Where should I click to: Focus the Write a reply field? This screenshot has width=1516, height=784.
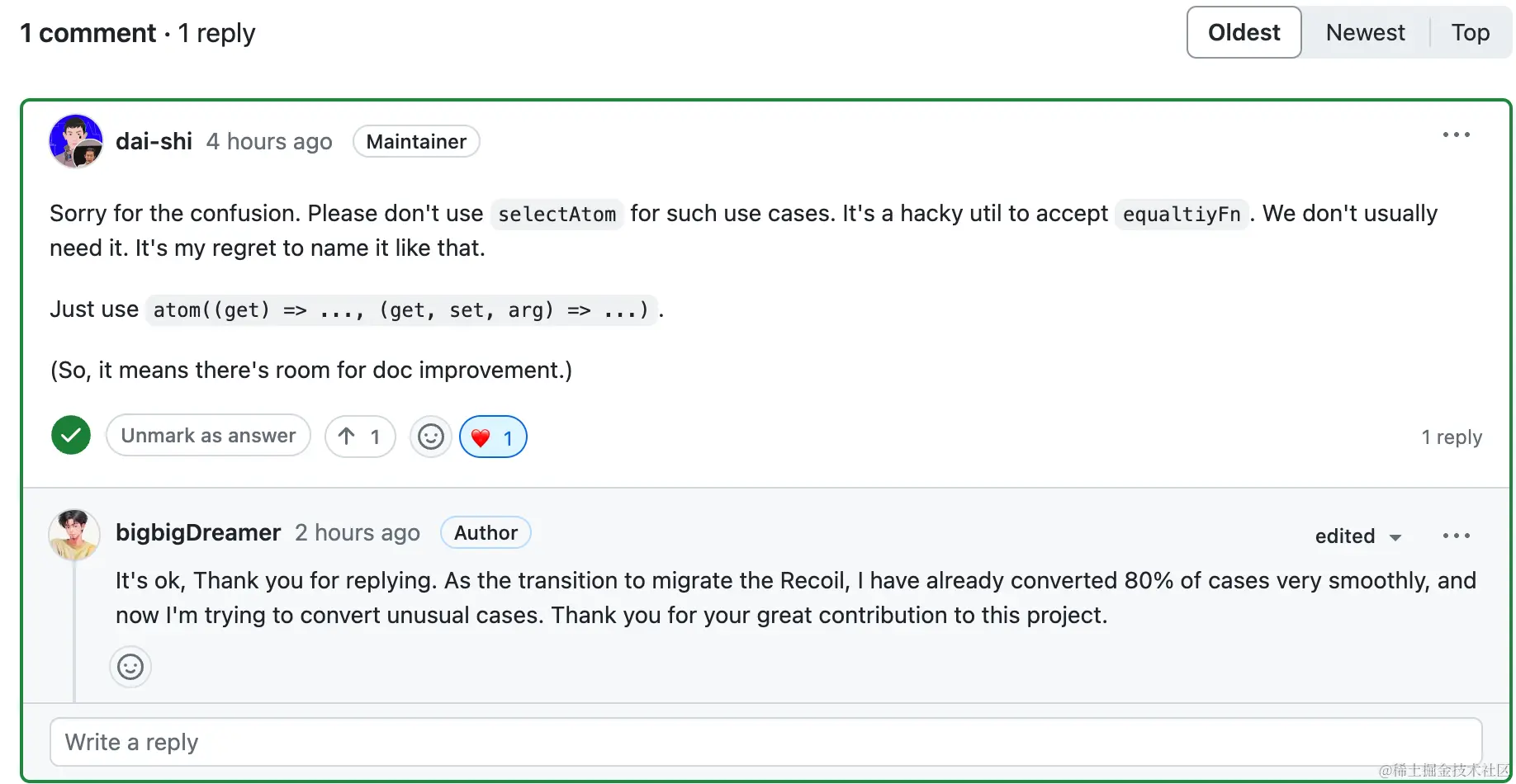pos(766,742)
